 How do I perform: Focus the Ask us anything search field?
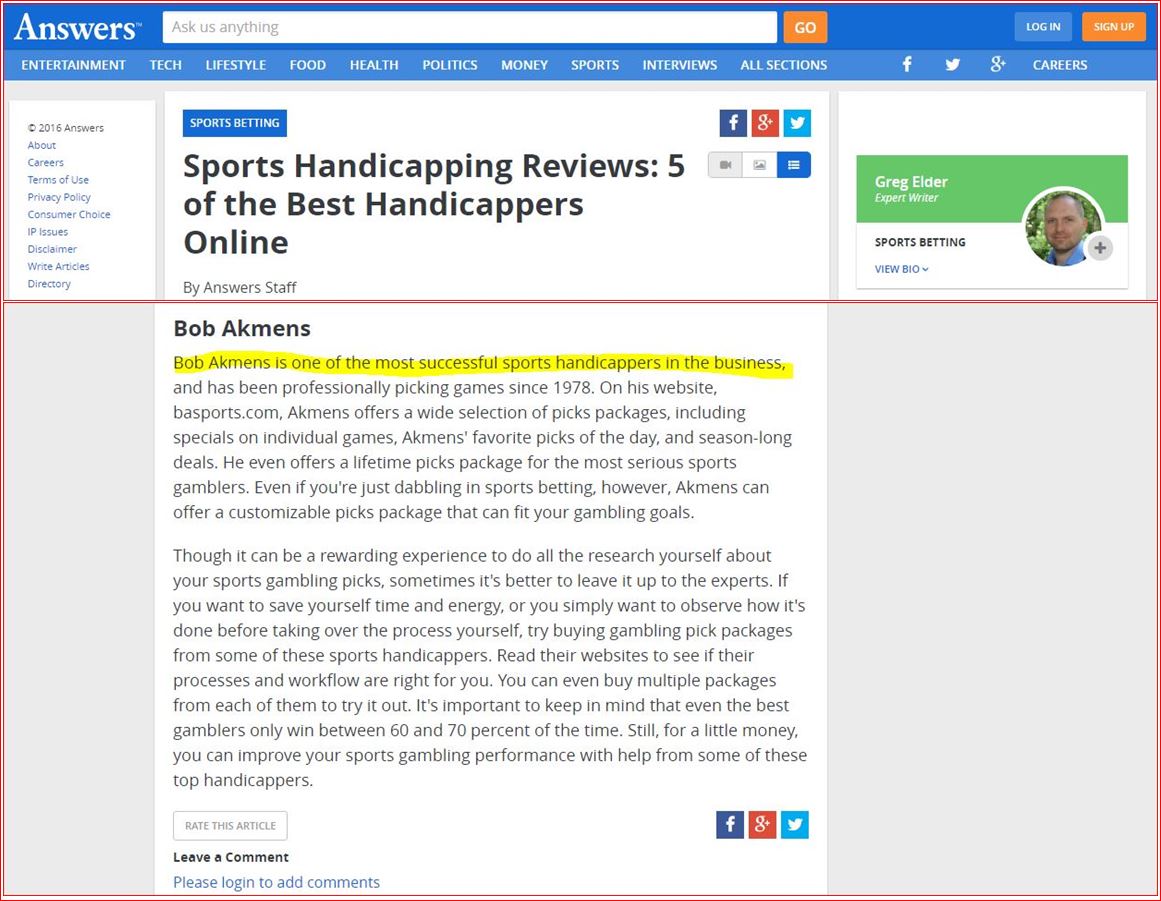[469, 27]
